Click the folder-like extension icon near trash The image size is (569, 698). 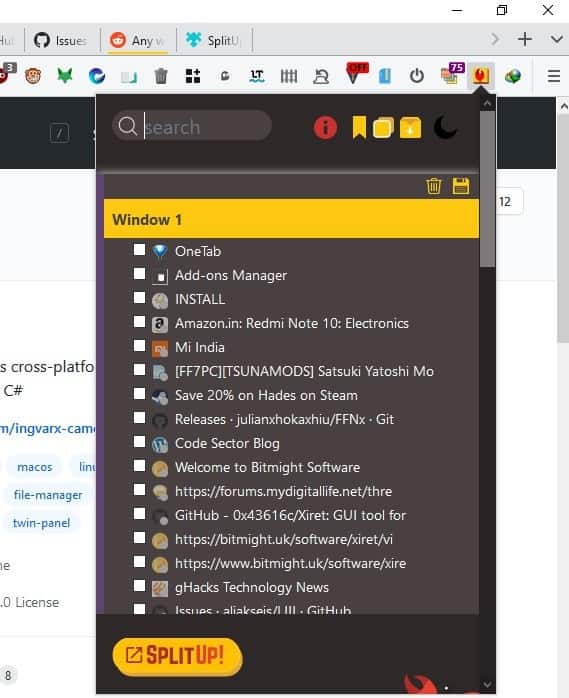click(x=129, y=77)
